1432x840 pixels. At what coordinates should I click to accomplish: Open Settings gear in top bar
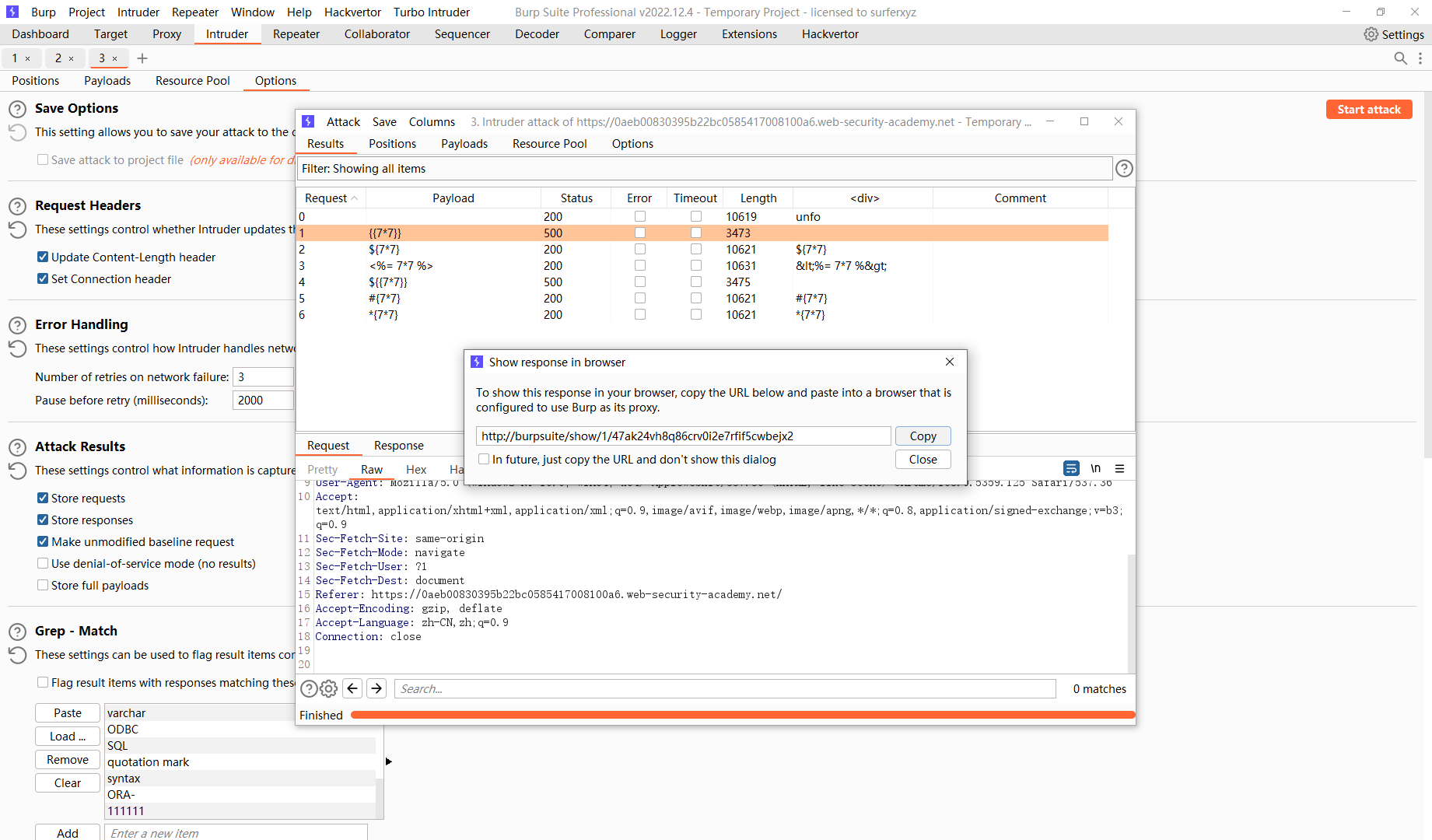coord(1371,34)
